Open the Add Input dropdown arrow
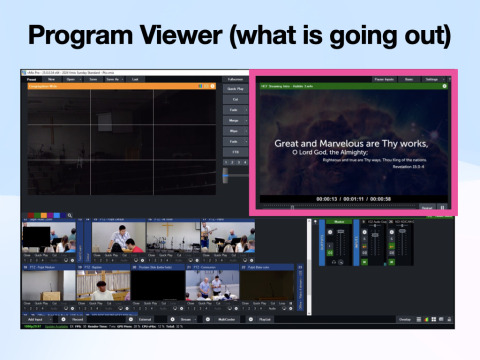This screenshot has height=360, width=480. pos(51,319)
